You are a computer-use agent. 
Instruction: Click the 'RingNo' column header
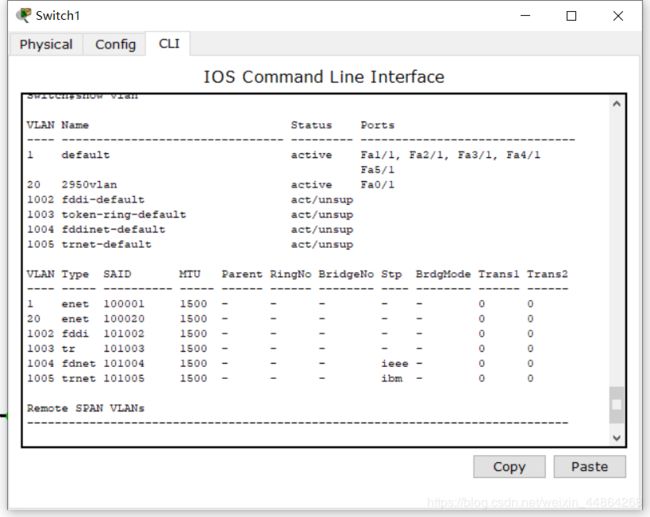point(291,274)
